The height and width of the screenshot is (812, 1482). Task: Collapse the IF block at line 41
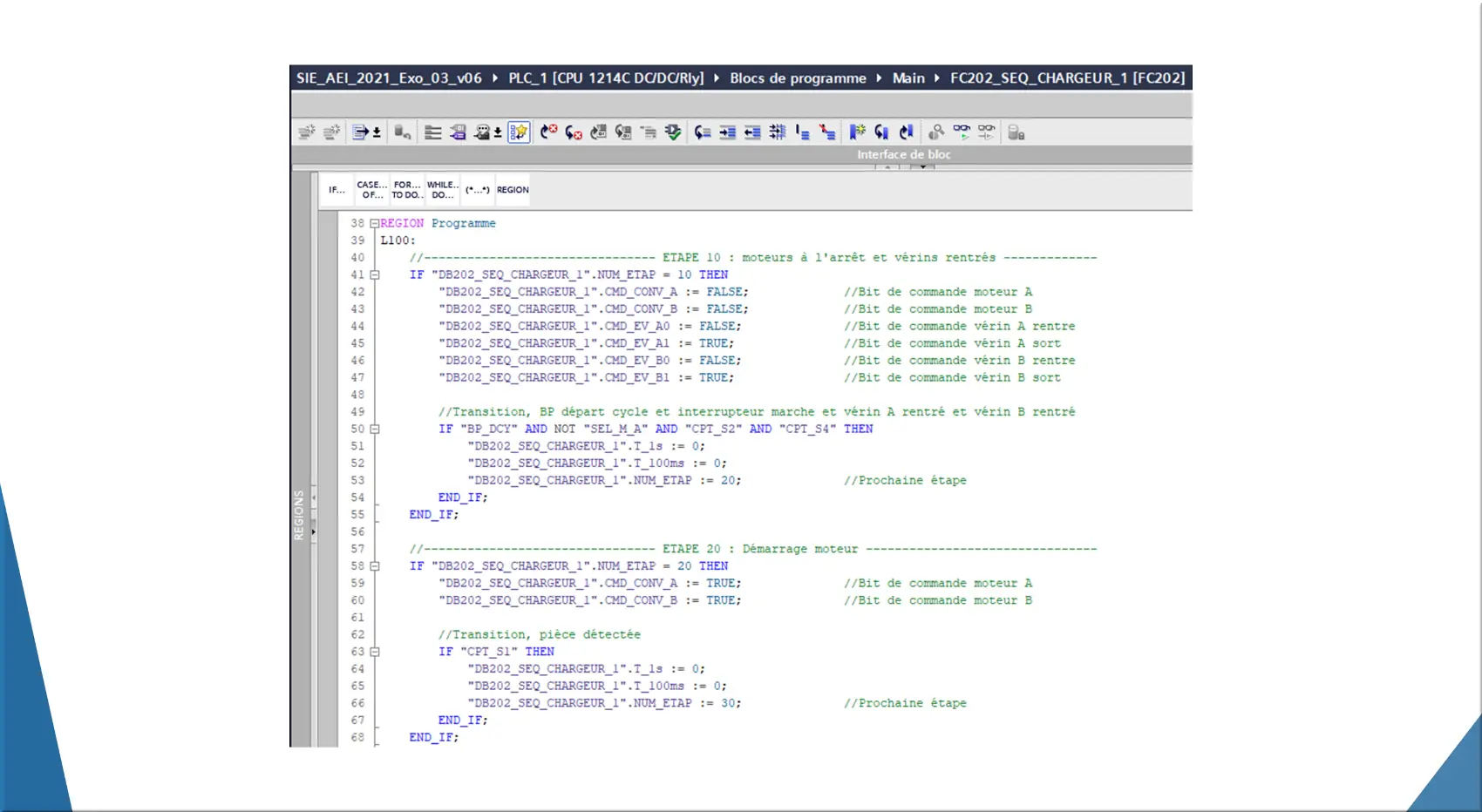tap(375, 275)
